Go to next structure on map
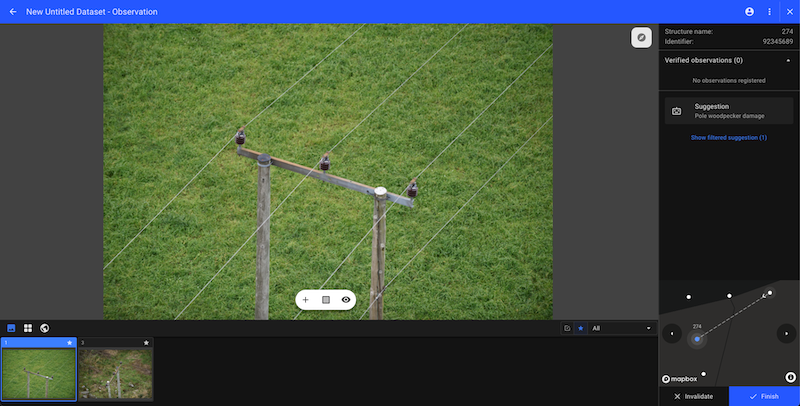This screenshot has width=800, height=406. 786,333
